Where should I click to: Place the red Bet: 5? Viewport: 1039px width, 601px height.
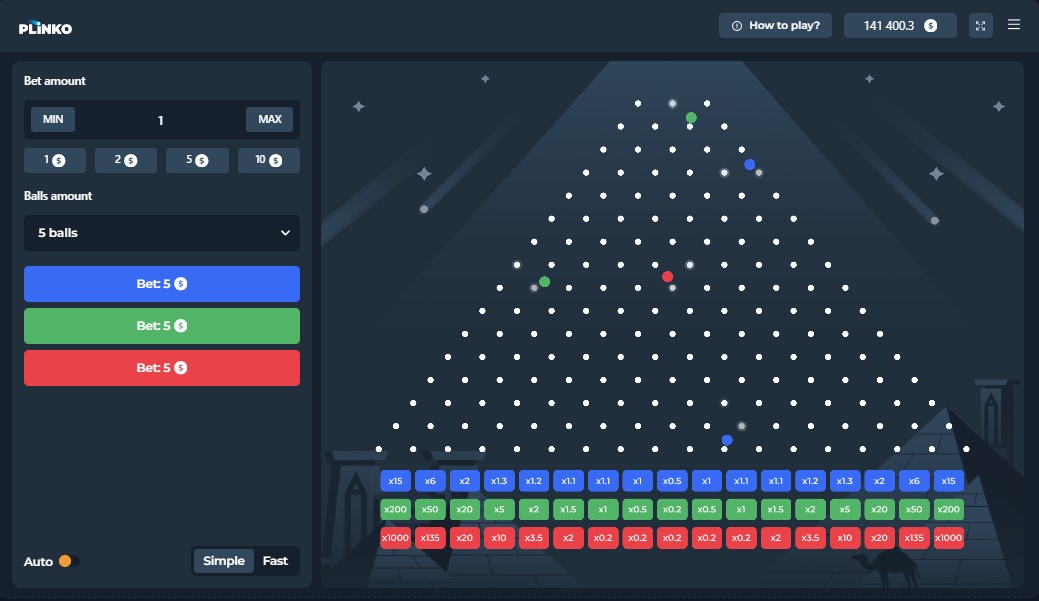(x=161, y=368)
